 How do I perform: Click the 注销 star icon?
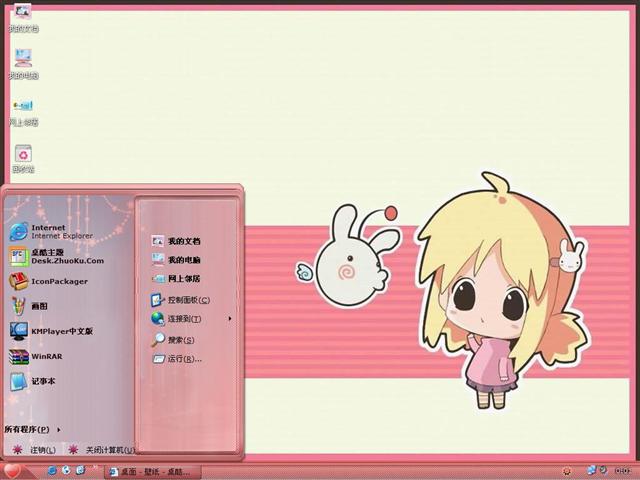click(x=17, y=449)
